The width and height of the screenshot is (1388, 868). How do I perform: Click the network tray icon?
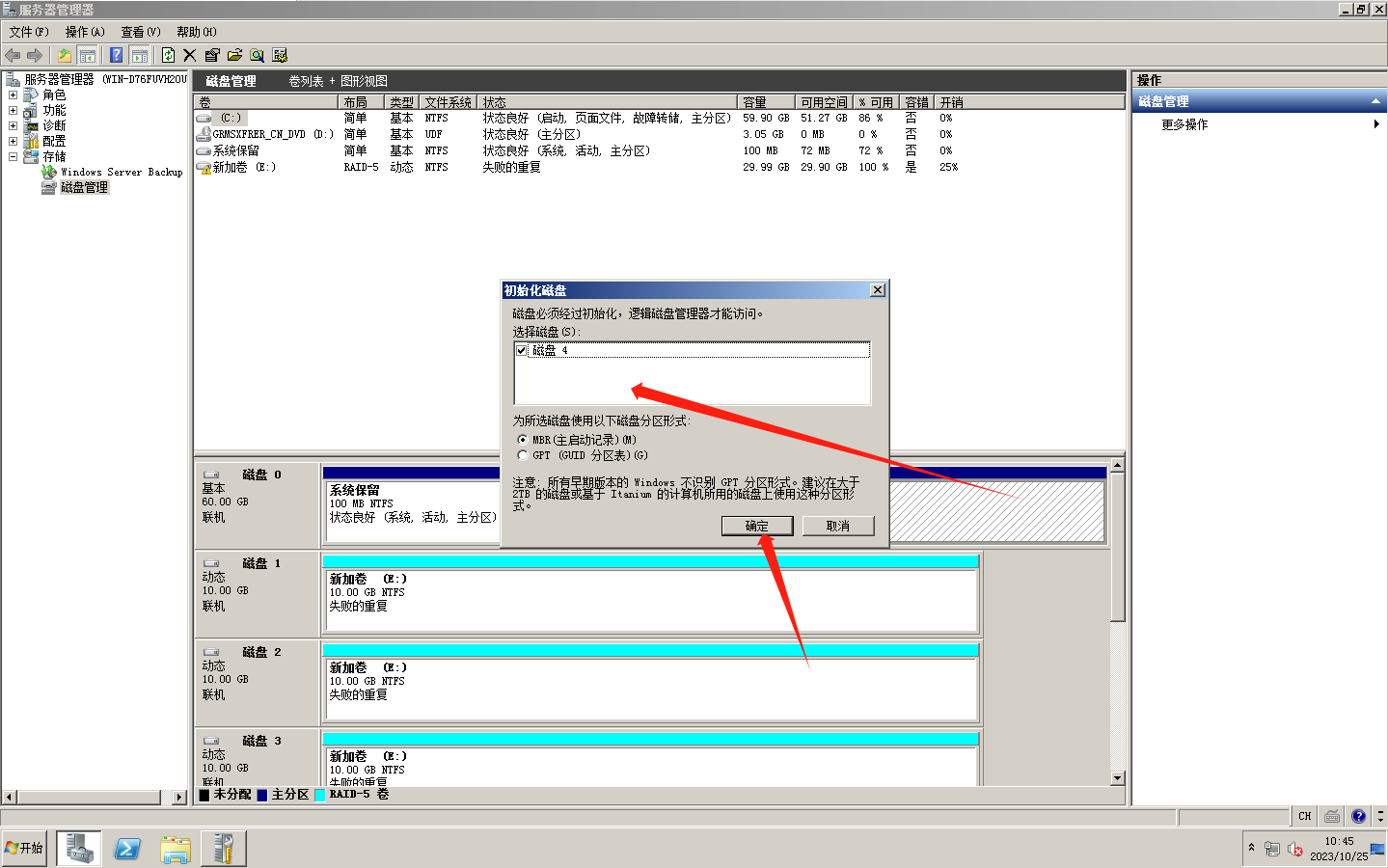(1272, 849)
